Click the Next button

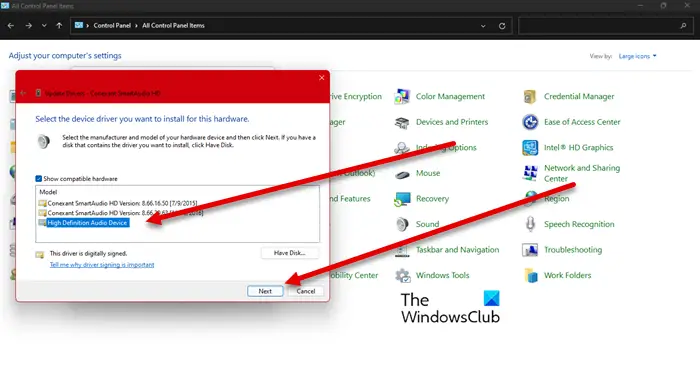click(265, 291)
